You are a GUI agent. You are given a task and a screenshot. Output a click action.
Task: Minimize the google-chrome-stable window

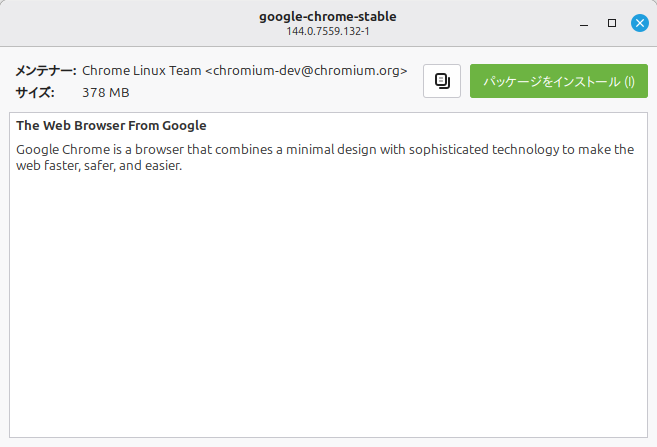point(583,22)
